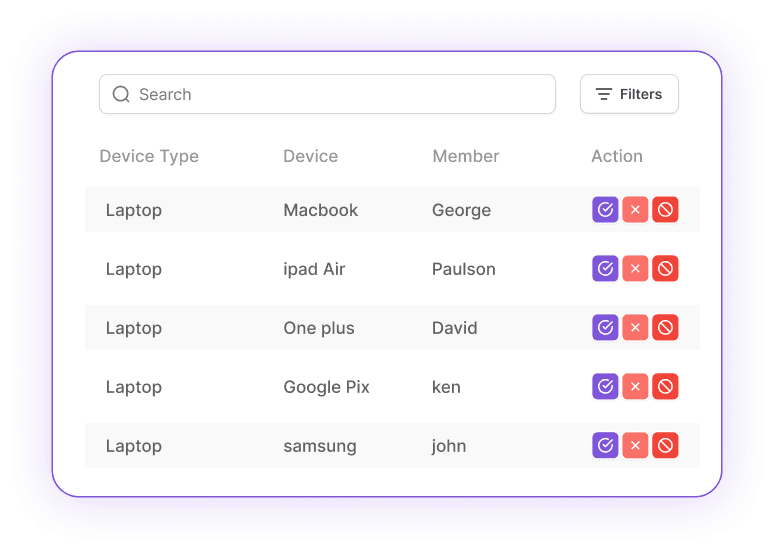The width and height of the screenshot is (774, 551).
Task: Block john's samsung device
Action: click(x=665, y=446)
